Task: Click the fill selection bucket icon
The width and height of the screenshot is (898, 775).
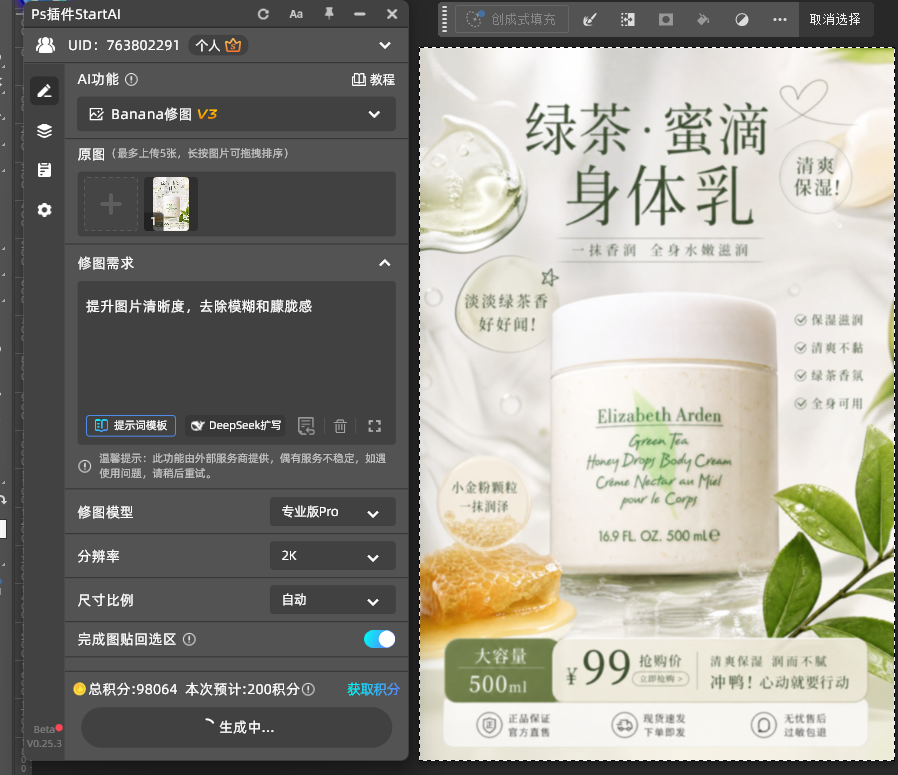Action: click(703, 20)
